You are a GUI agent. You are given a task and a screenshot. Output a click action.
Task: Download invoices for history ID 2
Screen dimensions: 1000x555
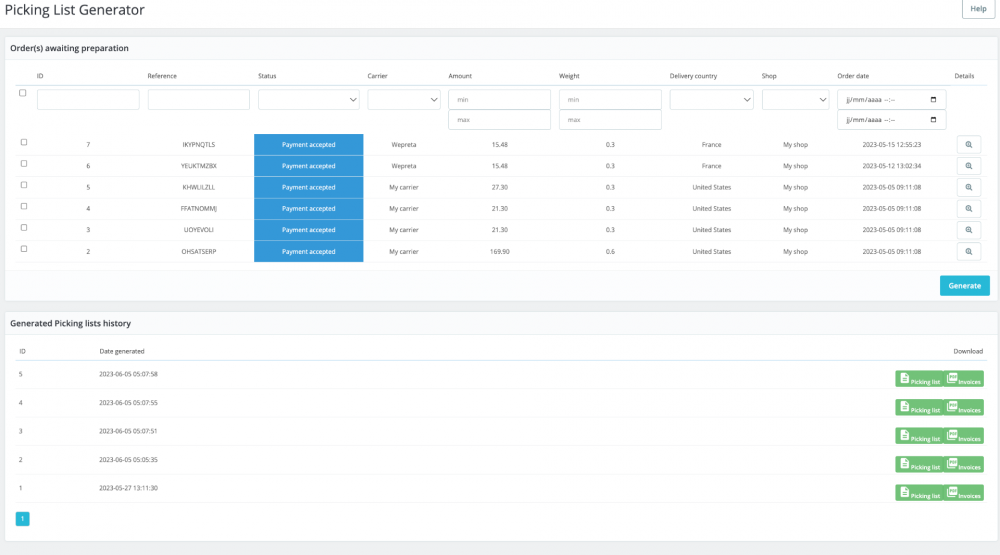coord(963,464)
